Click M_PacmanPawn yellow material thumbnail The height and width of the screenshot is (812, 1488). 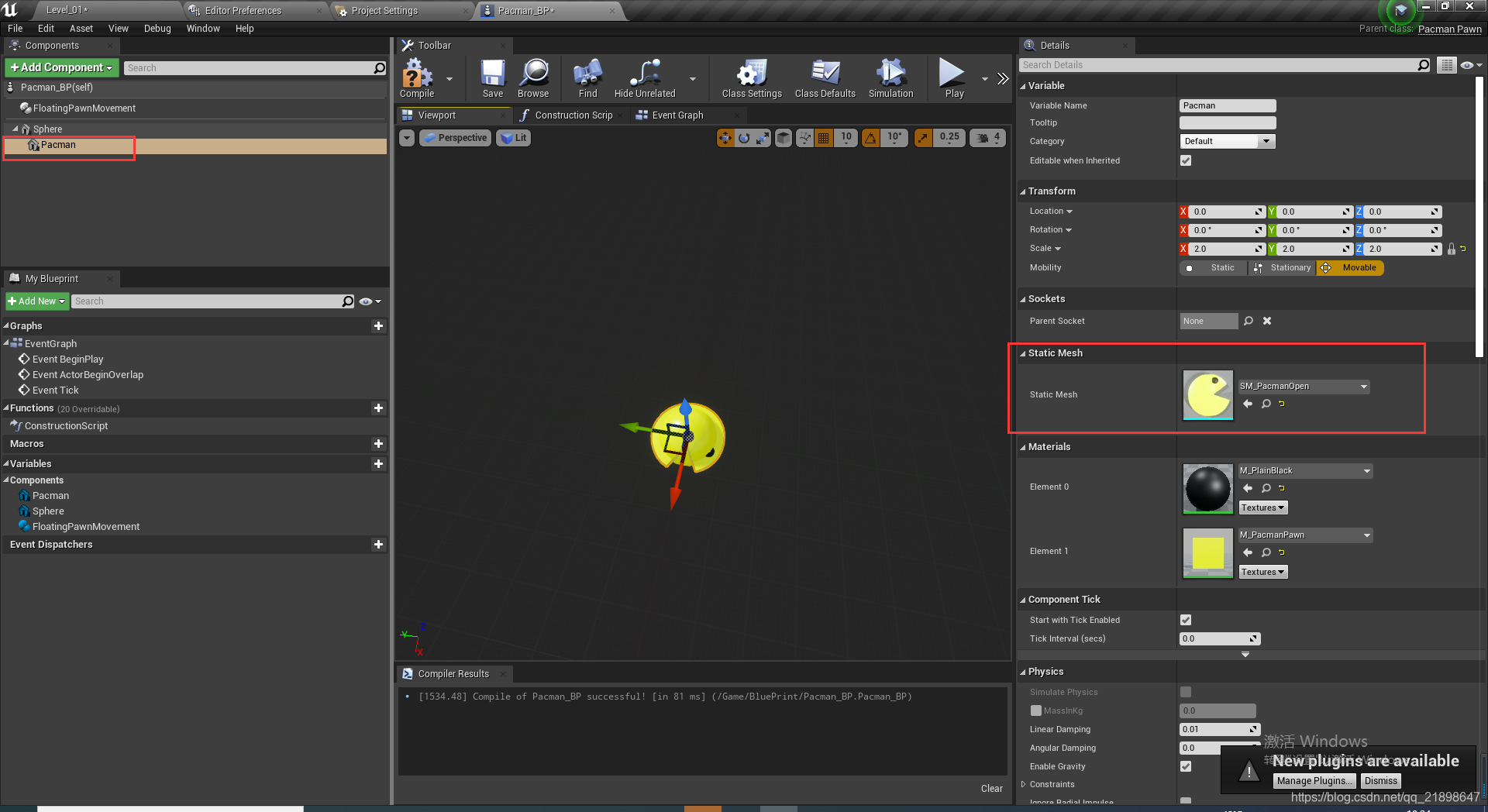point(1207,553)
